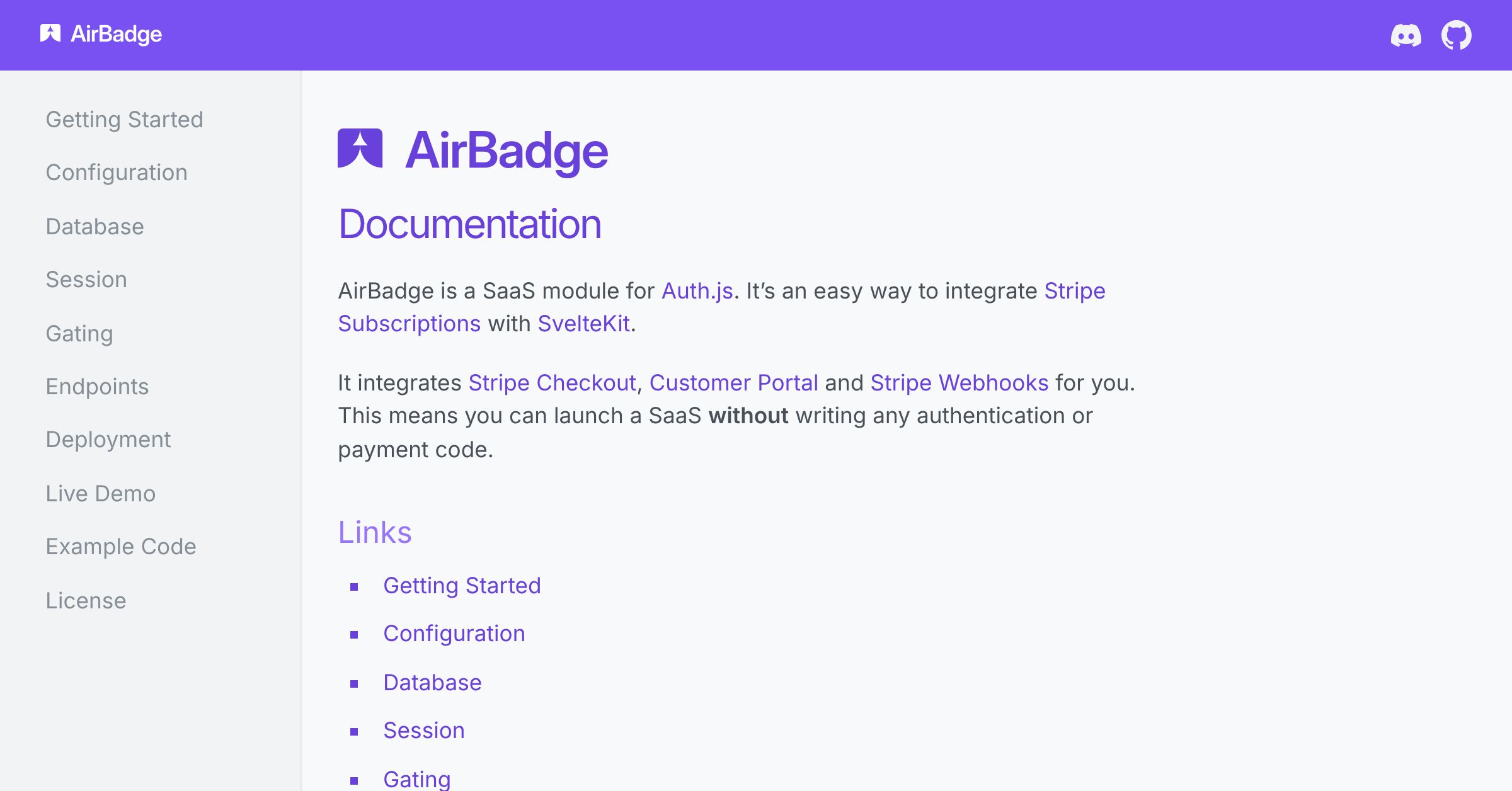Image resolution: width=1512 pixels, height=791 pixels.
Task: Open License from the sidebar
Action: click(86, 600)
